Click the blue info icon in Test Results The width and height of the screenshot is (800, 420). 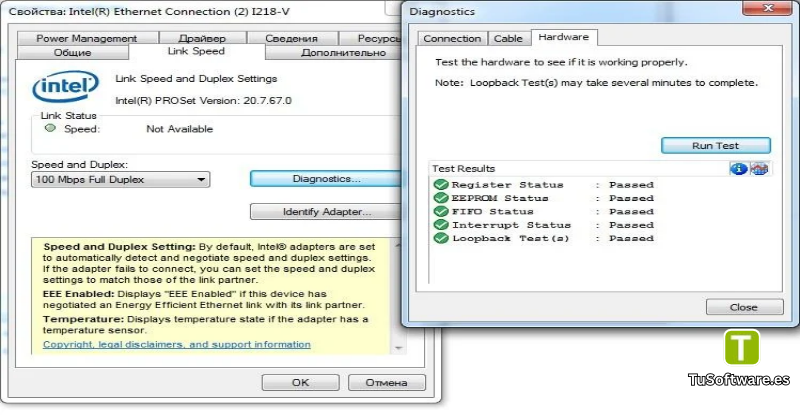pyautogui.click(x=738, y=169)
